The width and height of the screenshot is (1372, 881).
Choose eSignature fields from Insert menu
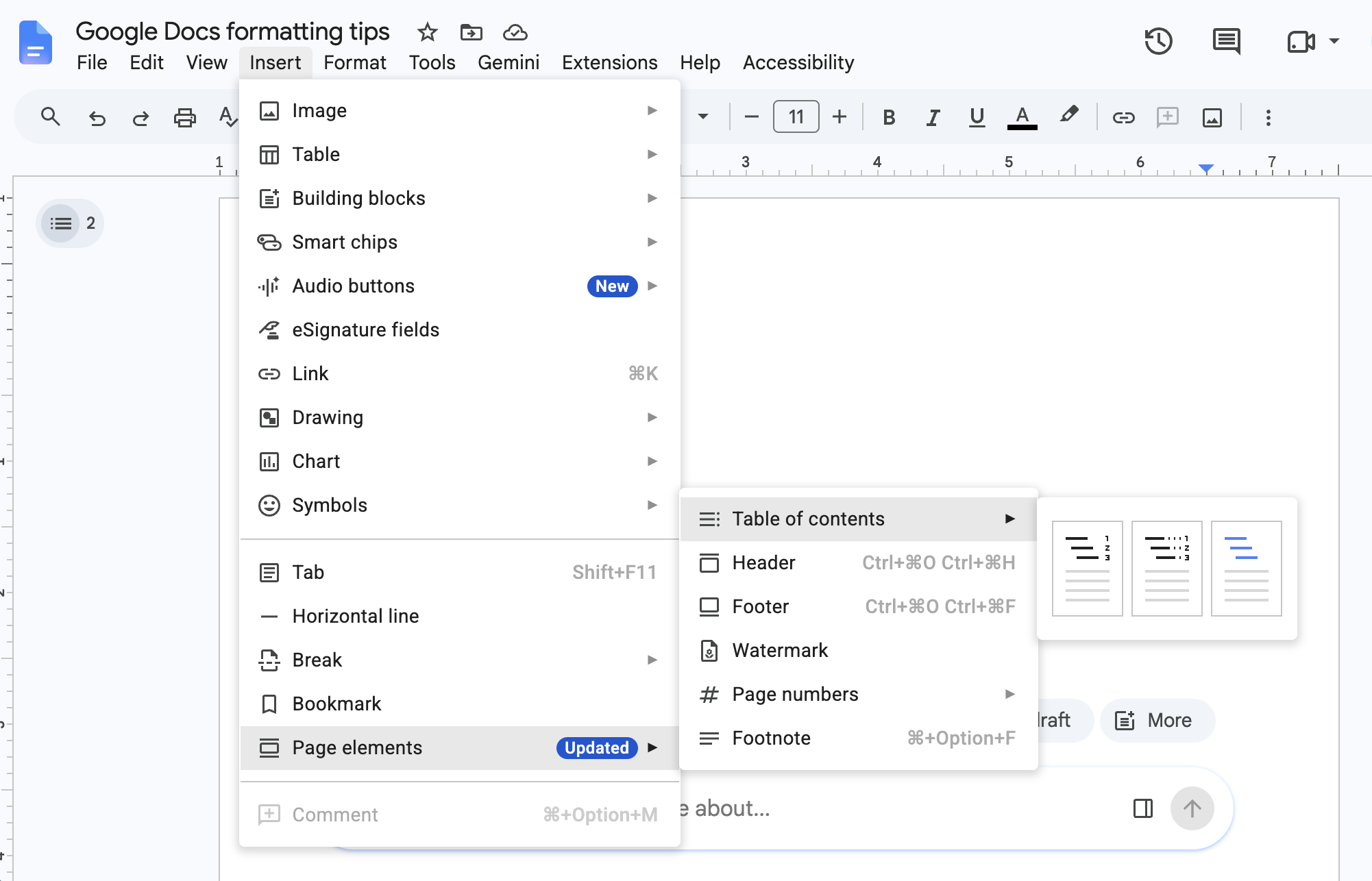pos(460,330)
